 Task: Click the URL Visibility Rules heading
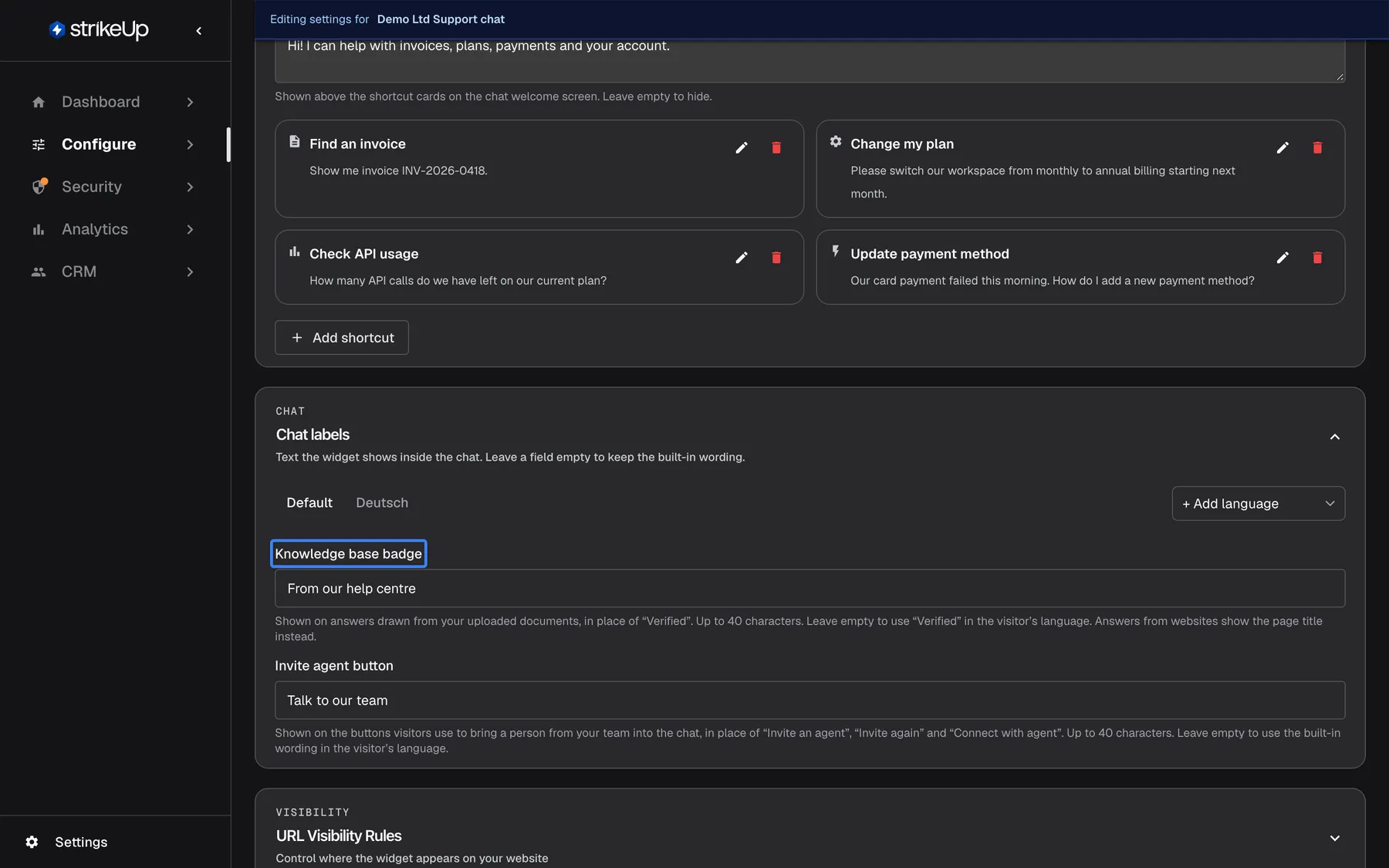pyautogui.click(x=339, y=836)
